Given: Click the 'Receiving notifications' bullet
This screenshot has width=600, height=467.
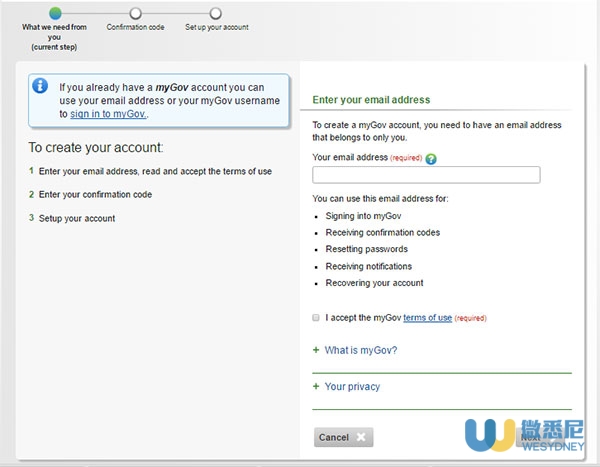Looking at the screenshot, I should [368, 266].
